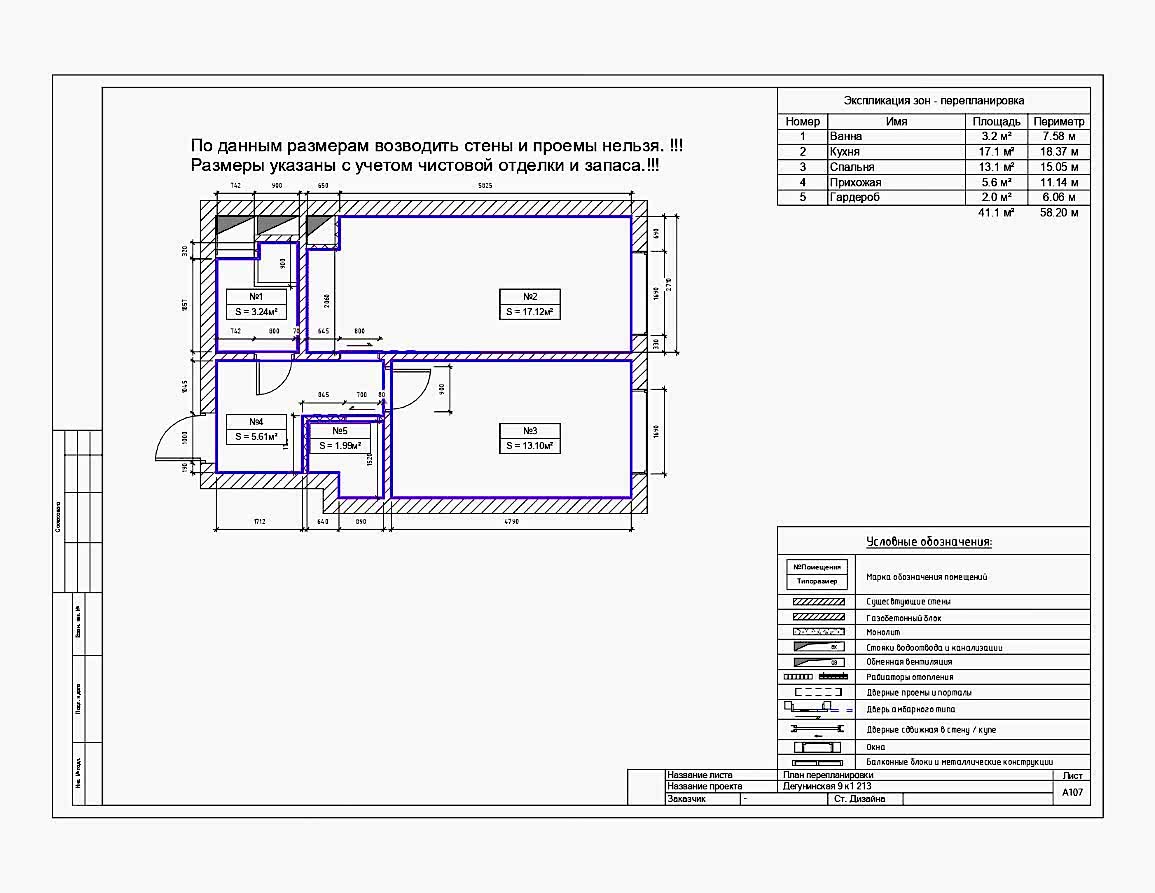Select the window symbol in the legend
Viewport: 1155px width, 893px height.
click(818, 747)
